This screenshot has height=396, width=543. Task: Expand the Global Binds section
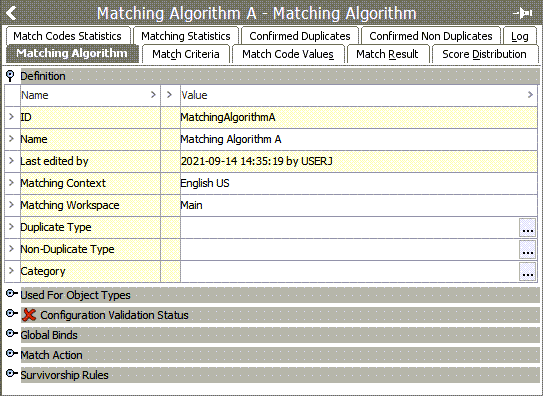tap(11, 334)
